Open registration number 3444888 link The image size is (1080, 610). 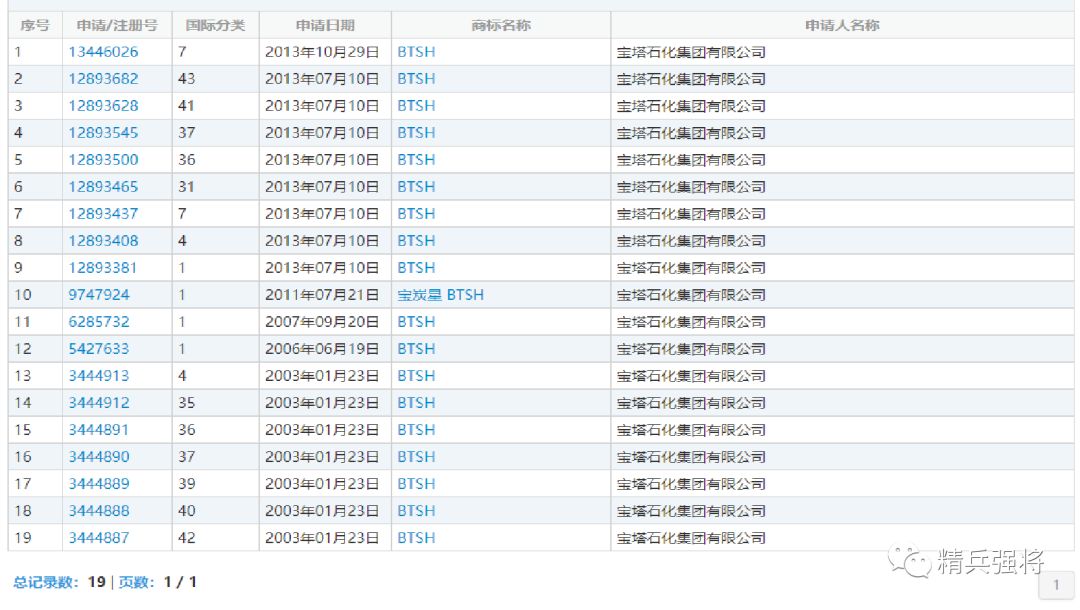[x=98, y=510]
